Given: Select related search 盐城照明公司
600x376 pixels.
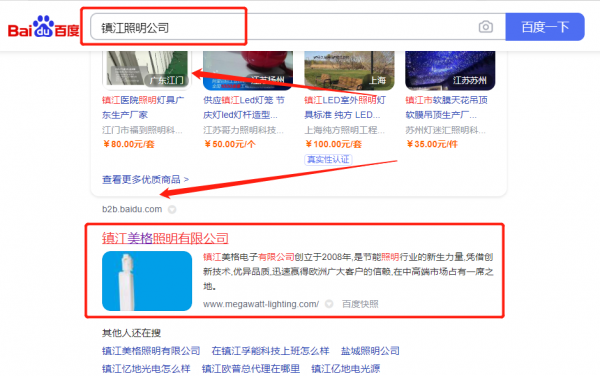Looking at the screenshot, I should pyautogui.click(x=370, y=351).
